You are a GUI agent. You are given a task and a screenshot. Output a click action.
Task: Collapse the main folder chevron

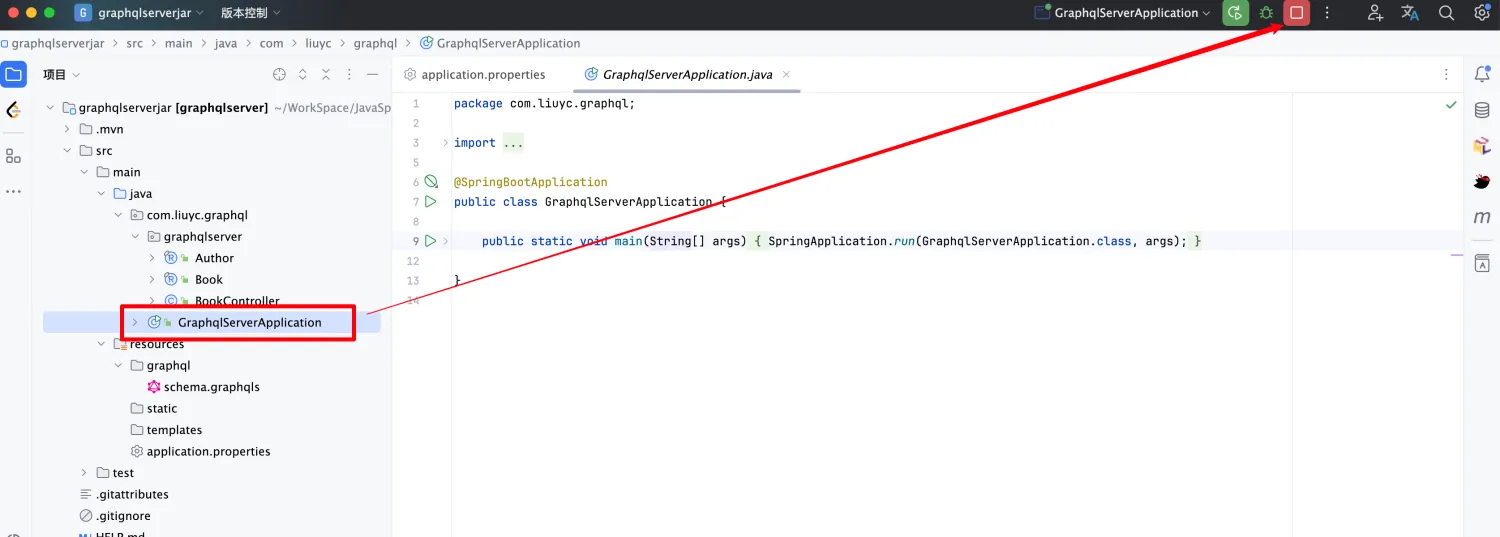[84, 172]
